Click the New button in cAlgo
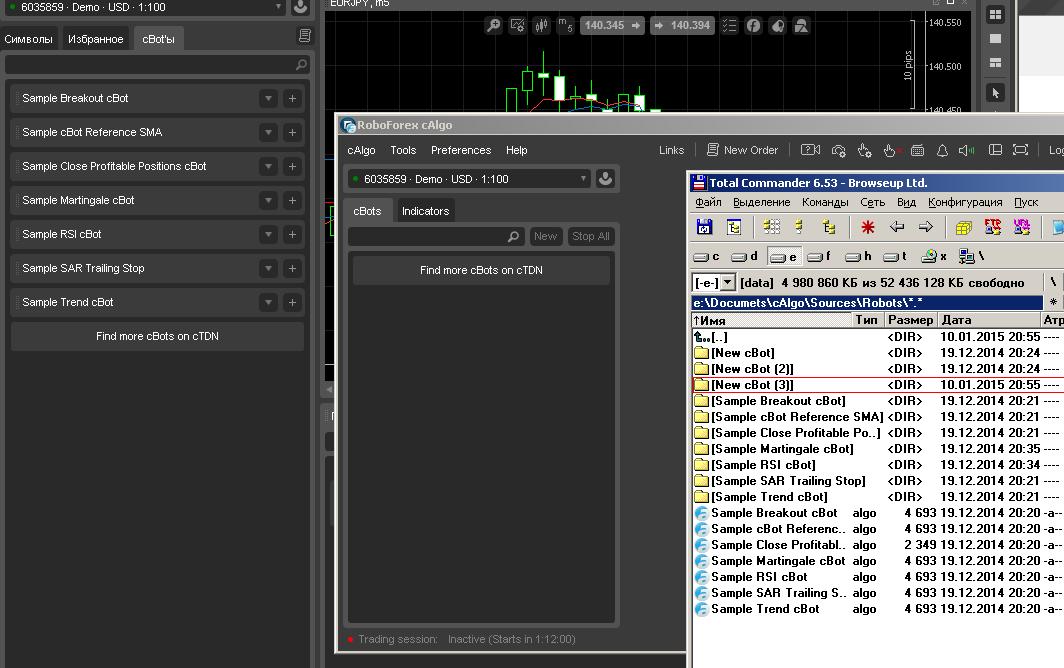 point(546,236)
